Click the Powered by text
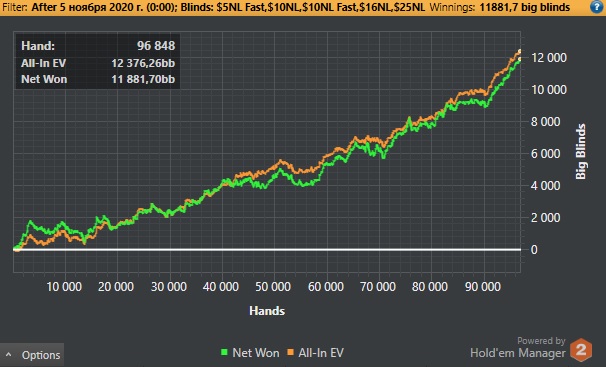This screenshot has width=606, height=367. (x=541, y=341)
